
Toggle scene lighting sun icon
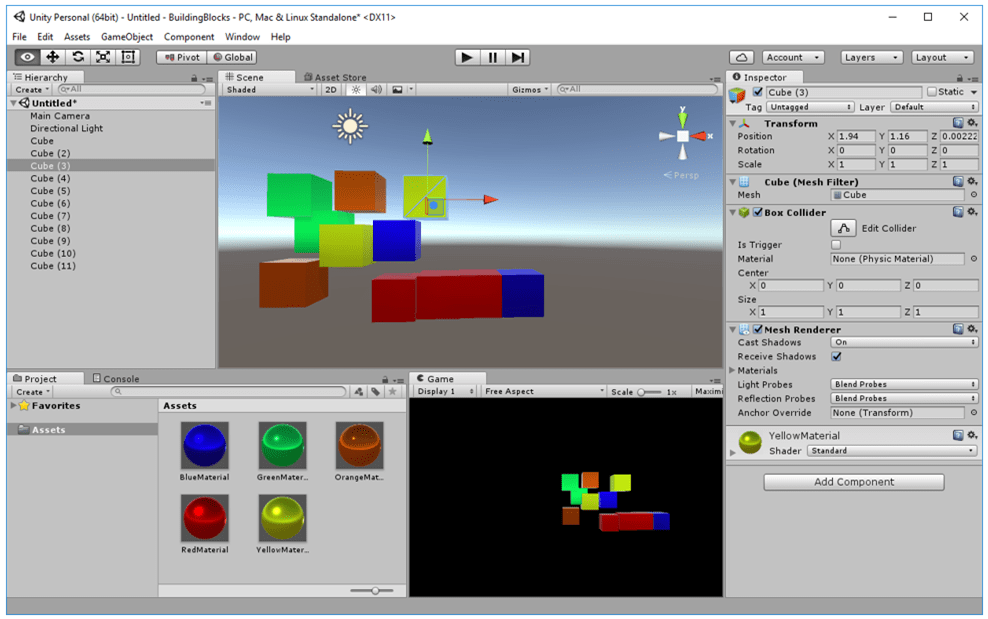(354, 90)
